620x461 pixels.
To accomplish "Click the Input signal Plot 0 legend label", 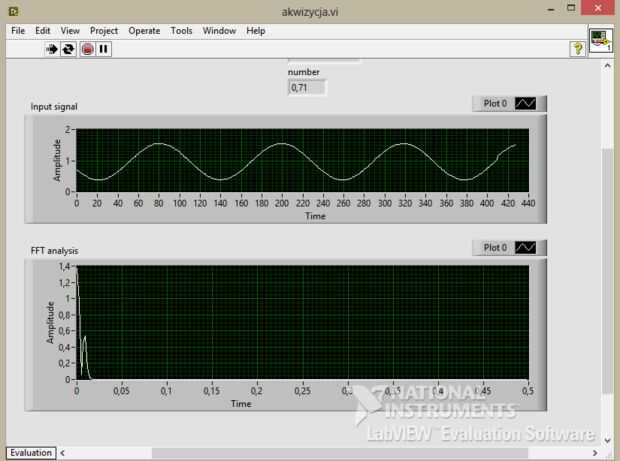I will (x=495, y=104).
